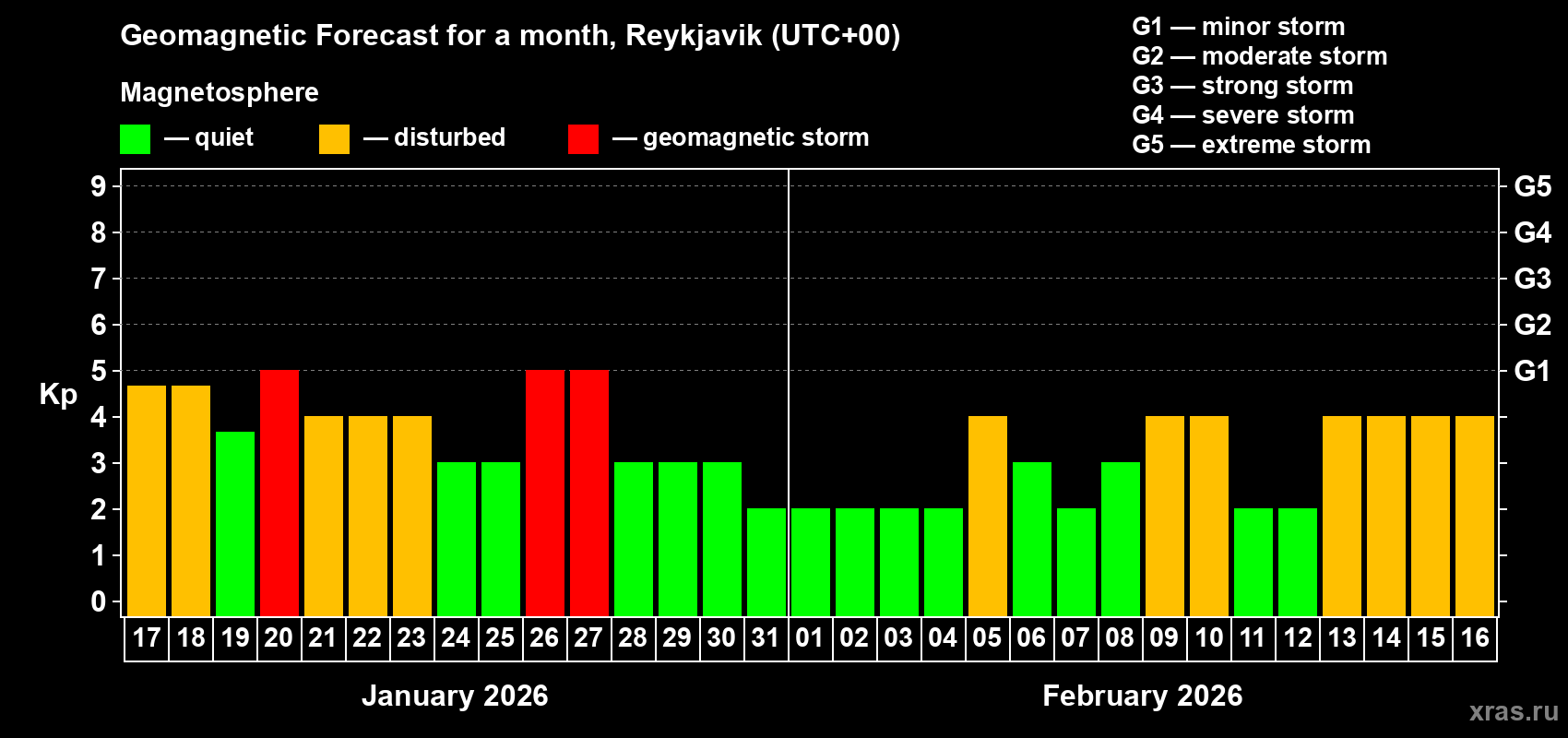
Task: Click the 'G5 — extreme storm' legend text
Action: click(x=1252, y=145)
